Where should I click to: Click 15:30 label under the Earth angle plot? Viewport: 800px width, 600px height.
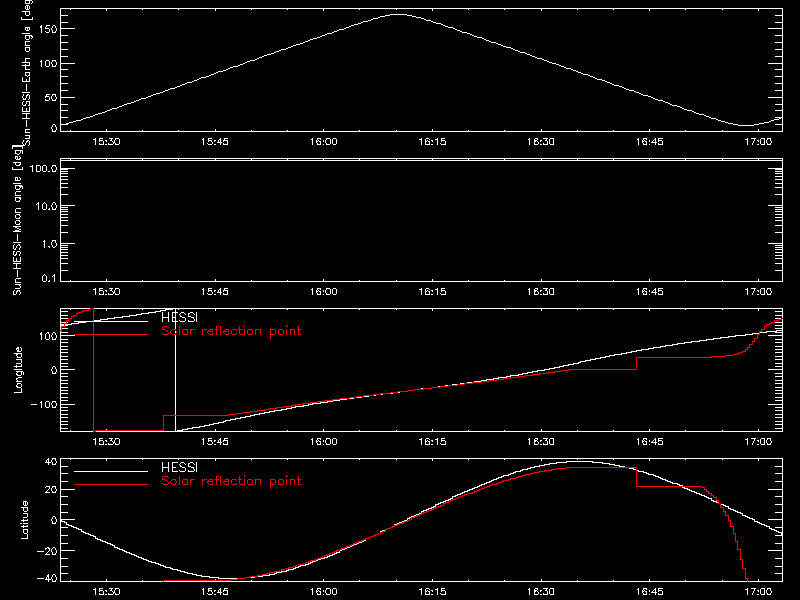coord(106,142)
